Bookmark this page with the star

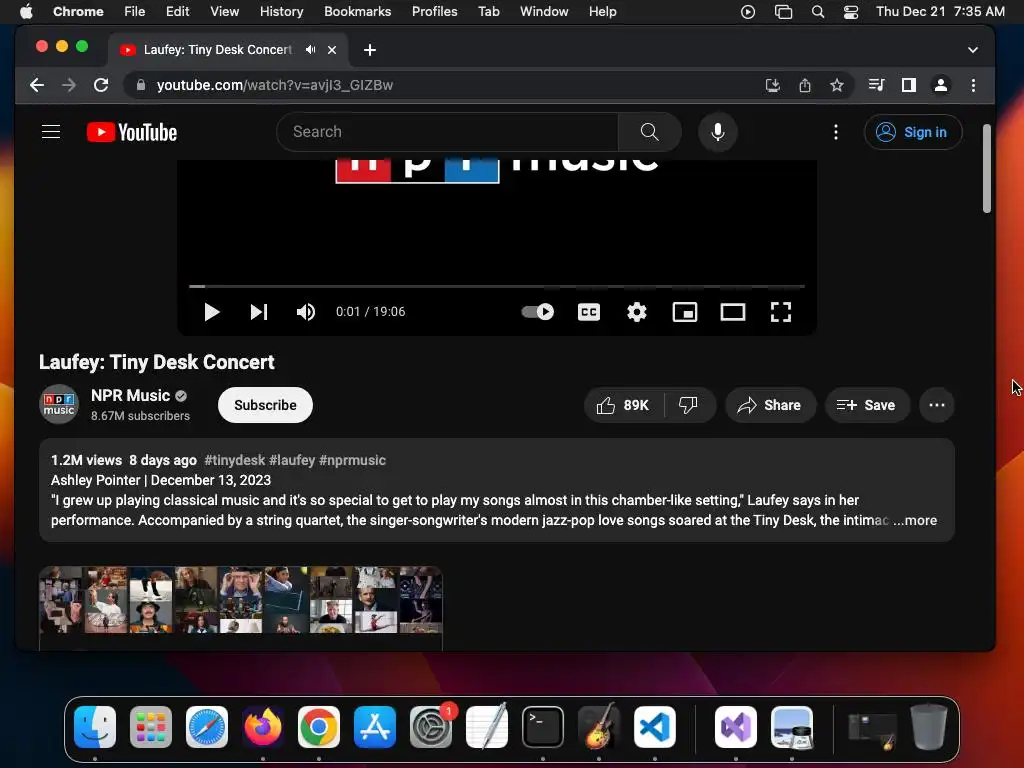[837, 85]
